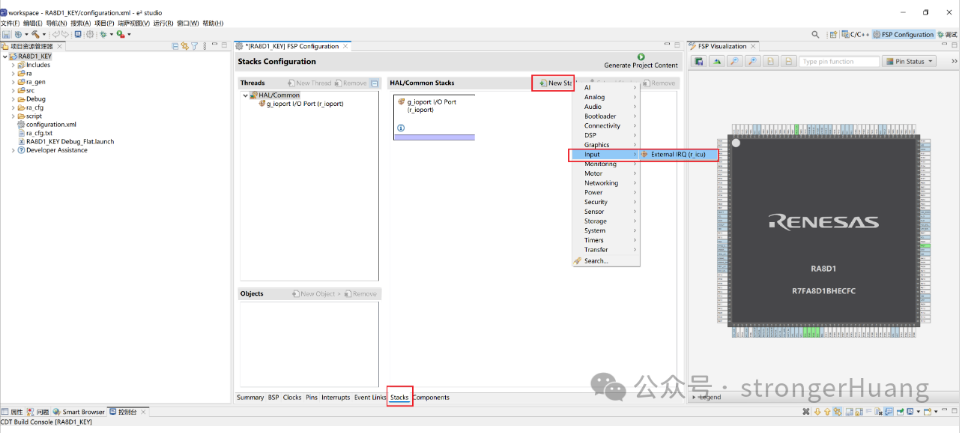This screenshot has height=433, width=960.
Task: Expand the Debug folder
Action: 13,99
